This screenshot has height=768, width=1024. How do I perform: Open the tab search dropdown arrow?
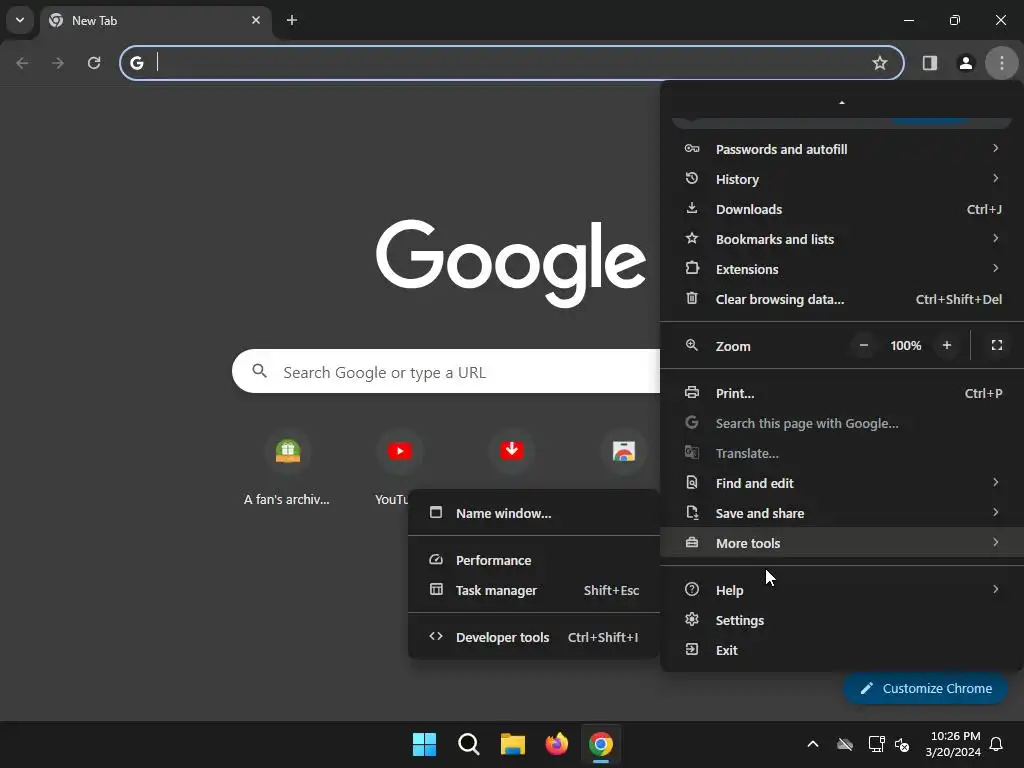tap(20, 20)
